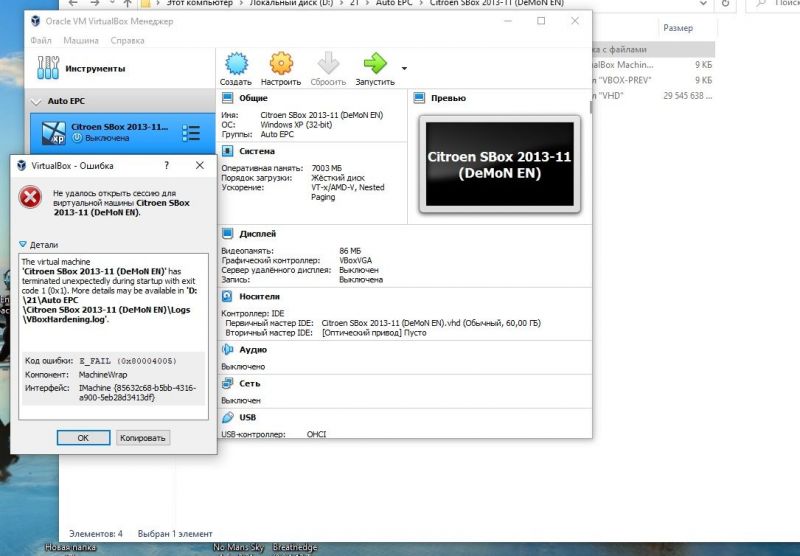Open Explorer address bar history dropdown
This screenshot has width=800, height=556.
pos(703,3)
